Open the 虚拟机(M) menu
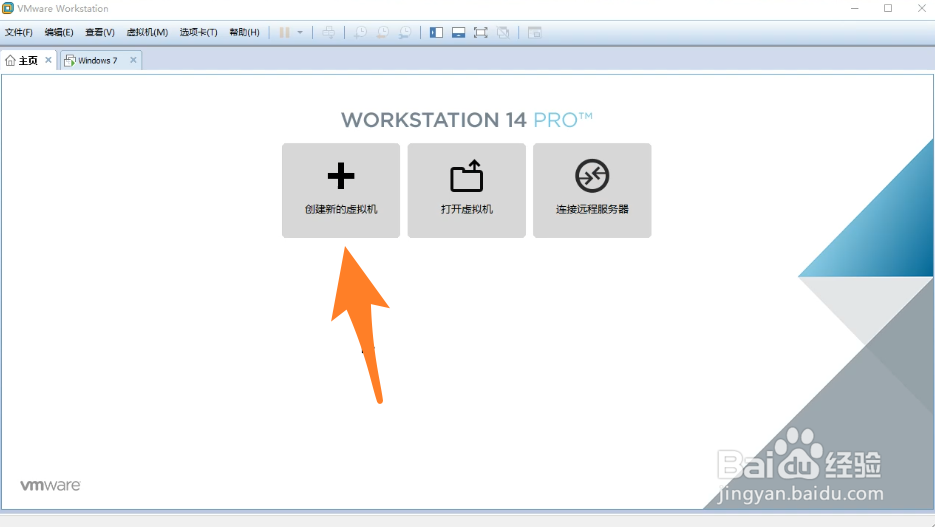The image size is (935, 527). (x=147, y=32)
